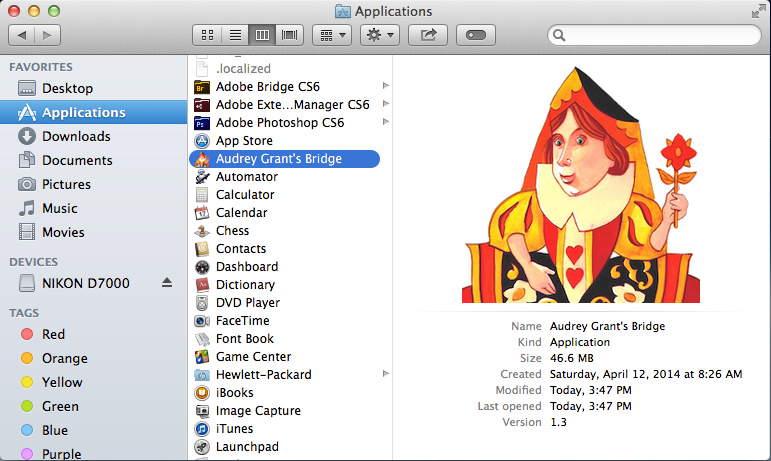Select the iBooks icon
Screen dimensions: 771x461
pos(202,393)
